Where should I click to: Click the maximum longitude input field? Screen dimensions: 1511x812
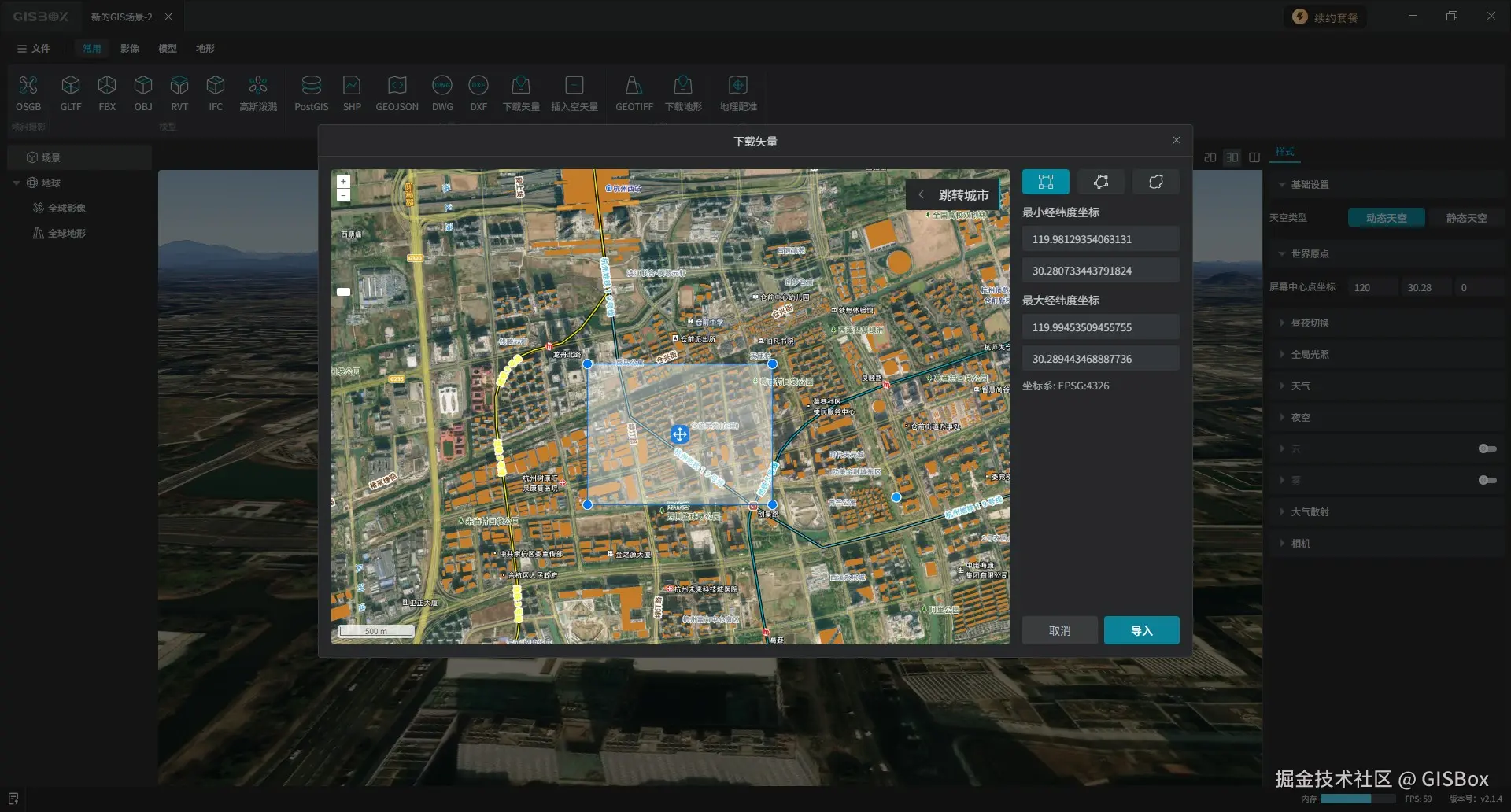(1101, 327)
